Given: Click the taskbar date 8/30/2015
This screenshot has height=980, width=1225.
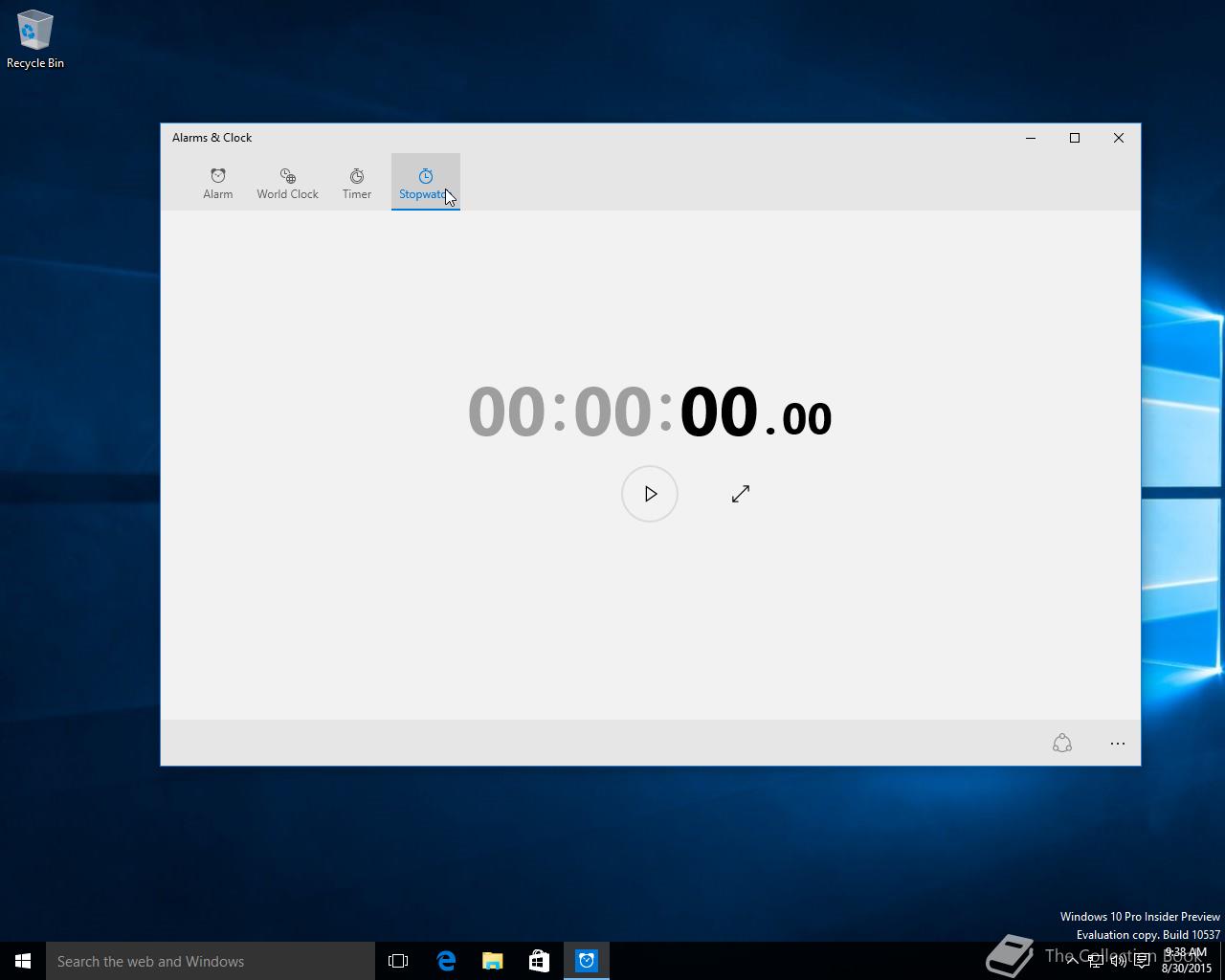Looking at the screenshot, I should 1187,969.
